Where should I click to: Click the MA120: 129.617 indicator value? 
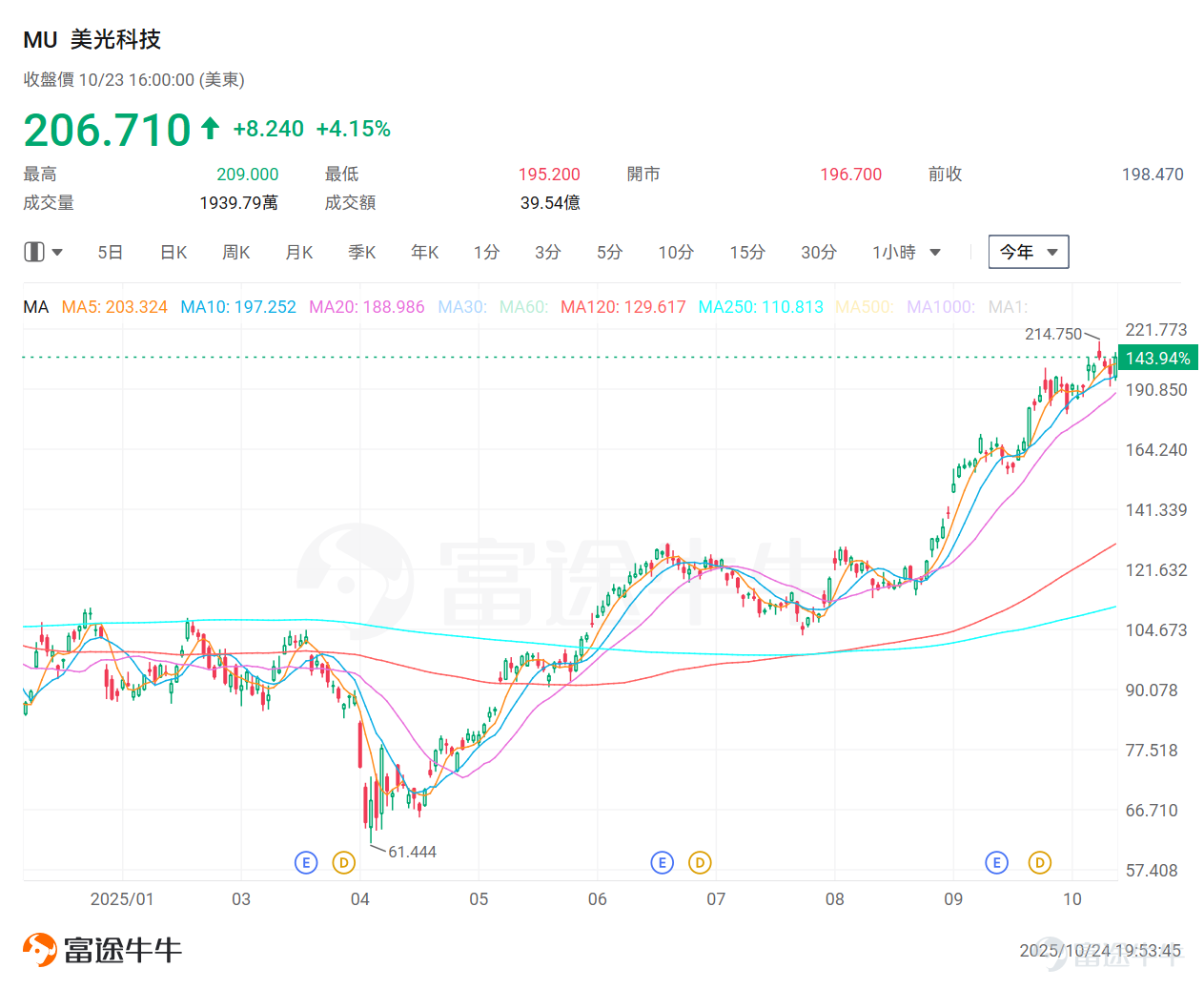[x=623, y=307]
